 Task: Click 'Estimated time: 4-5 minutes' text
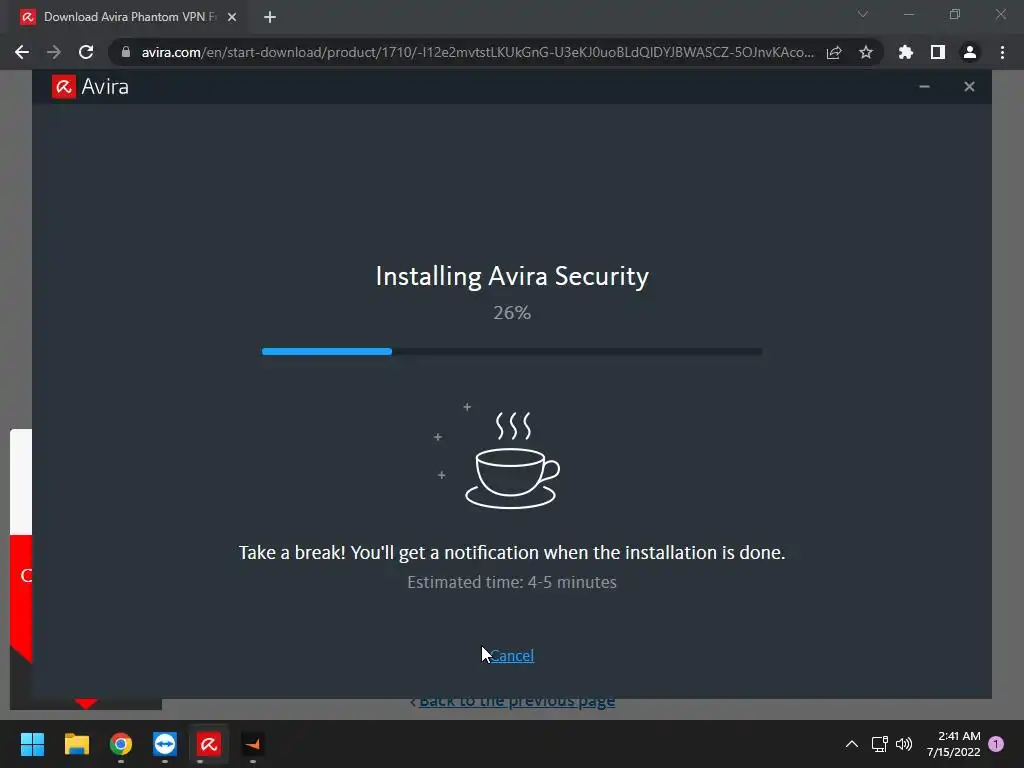click(512, 582)
